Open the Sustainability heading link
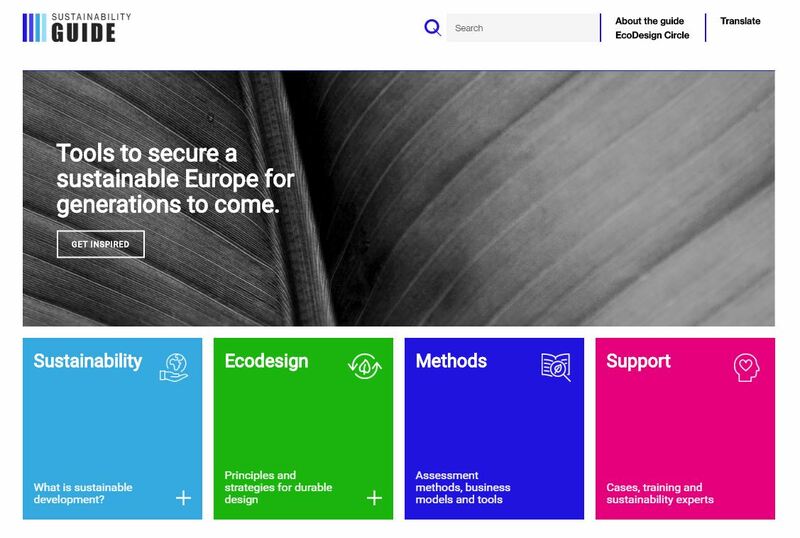This screenshot has height=538, width=800. coord(88,361)
